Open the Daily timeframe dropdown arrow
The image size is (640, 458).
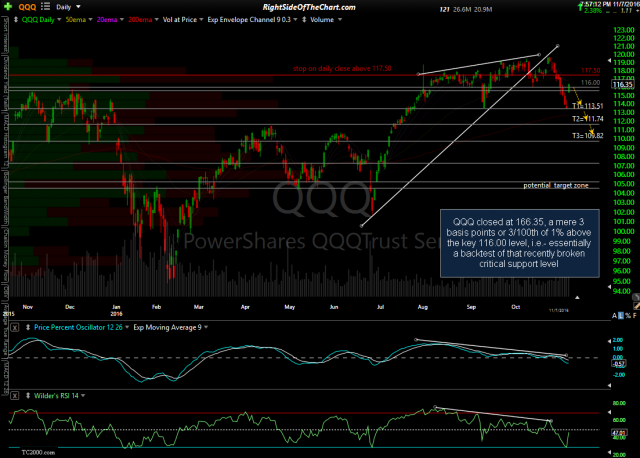tap(78, 7)
